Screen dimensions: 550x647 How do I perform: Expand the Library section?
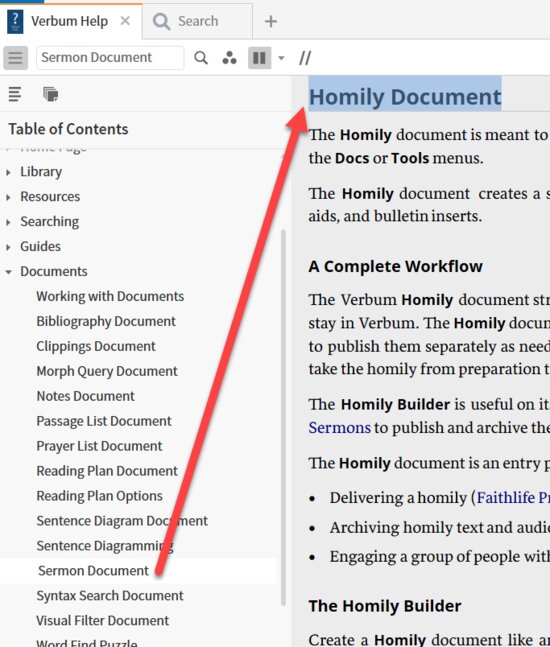[x=8, y=172]
